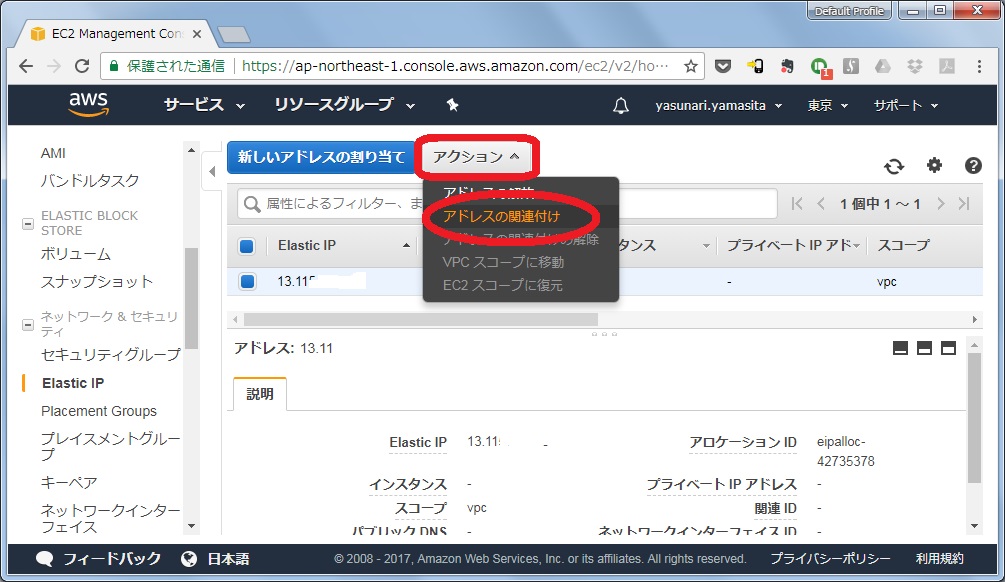Switch to the 説明 tab

260,394
